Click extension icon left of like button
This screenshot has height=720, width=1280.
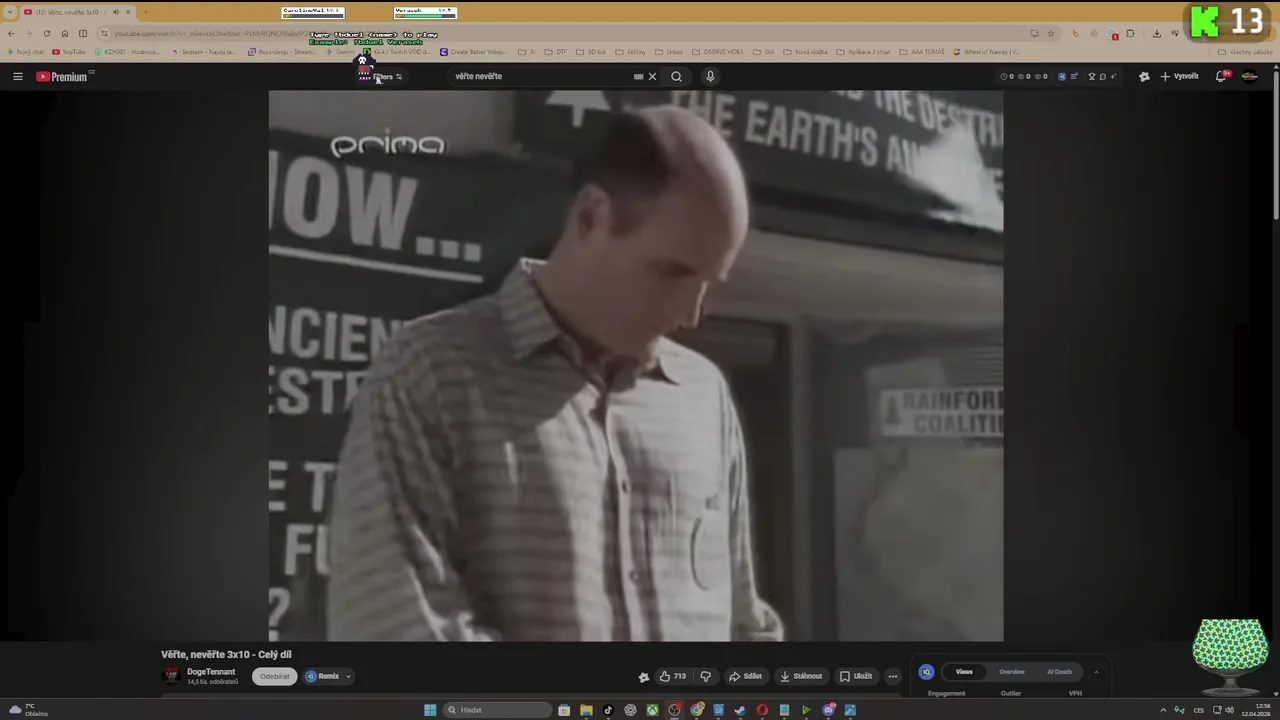click(644, 677)
